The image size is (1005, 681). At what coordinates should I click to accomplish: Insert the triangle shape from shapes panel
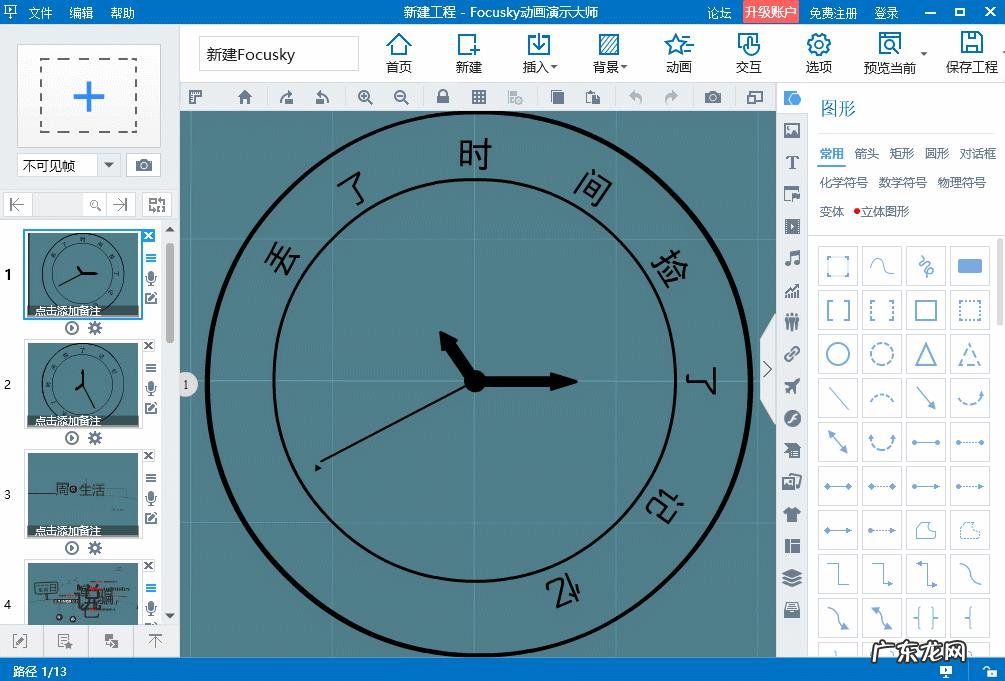(x=926, y=354)
